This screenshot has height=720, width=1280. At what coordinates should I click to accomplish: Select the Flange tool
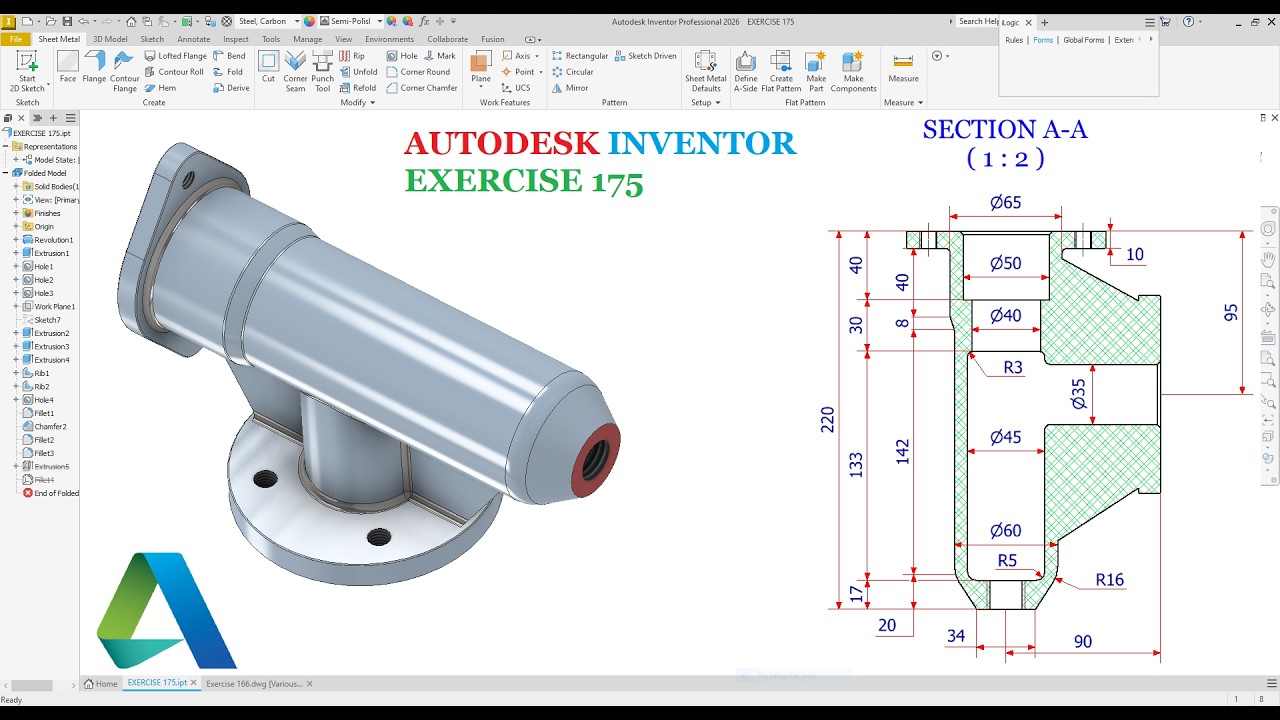(x=94, y=66)
